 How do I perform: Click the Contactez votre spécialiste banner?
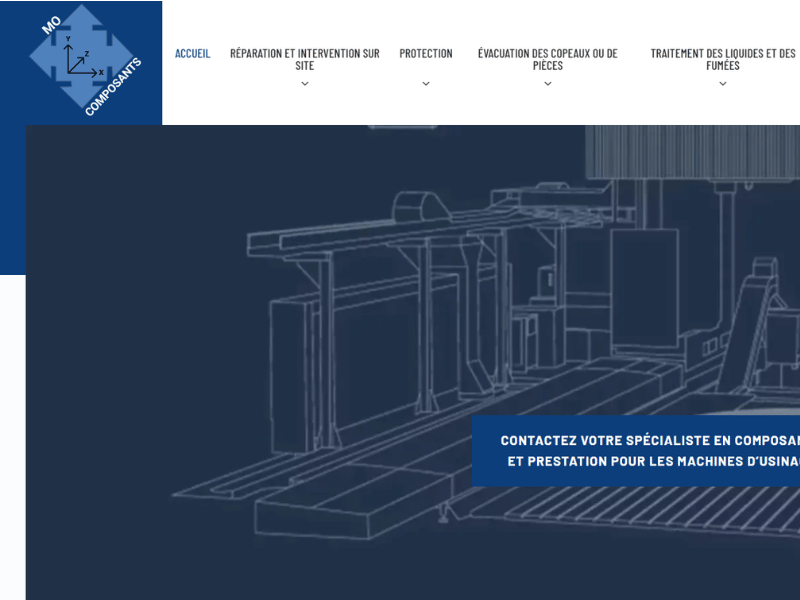click(x=636, y=451)
